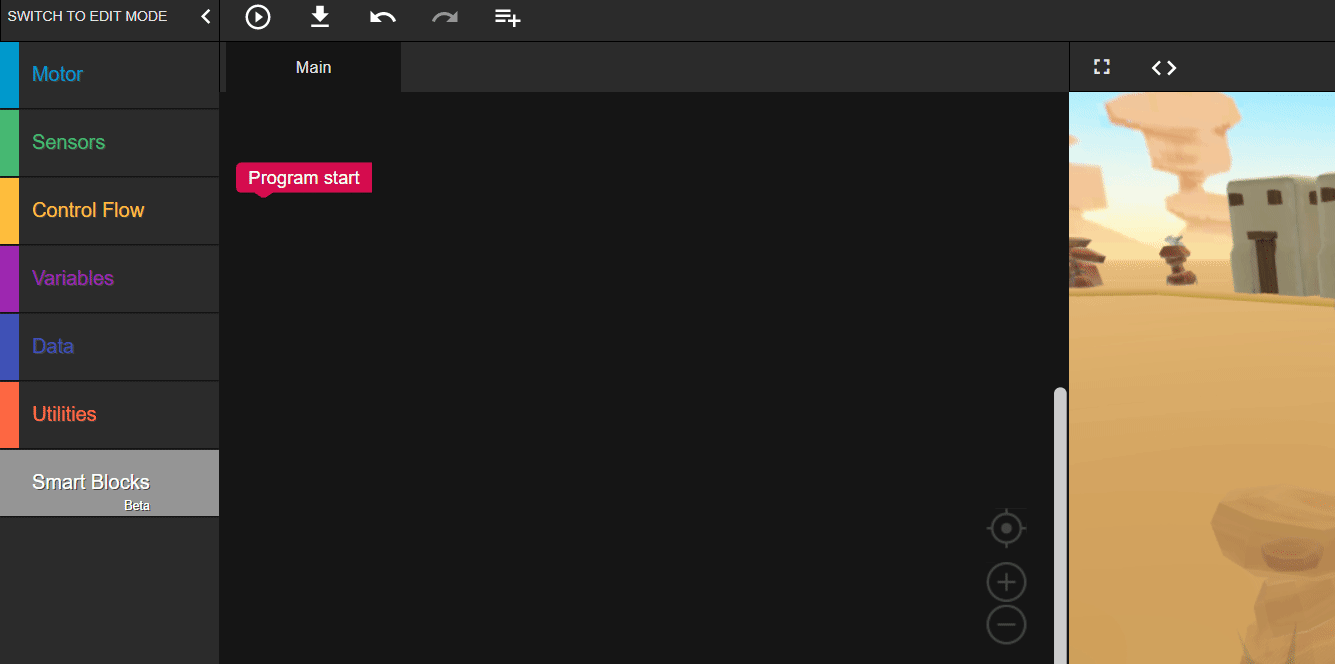Click the redo arrow icon
The image size is (1335, 664).
444,17
